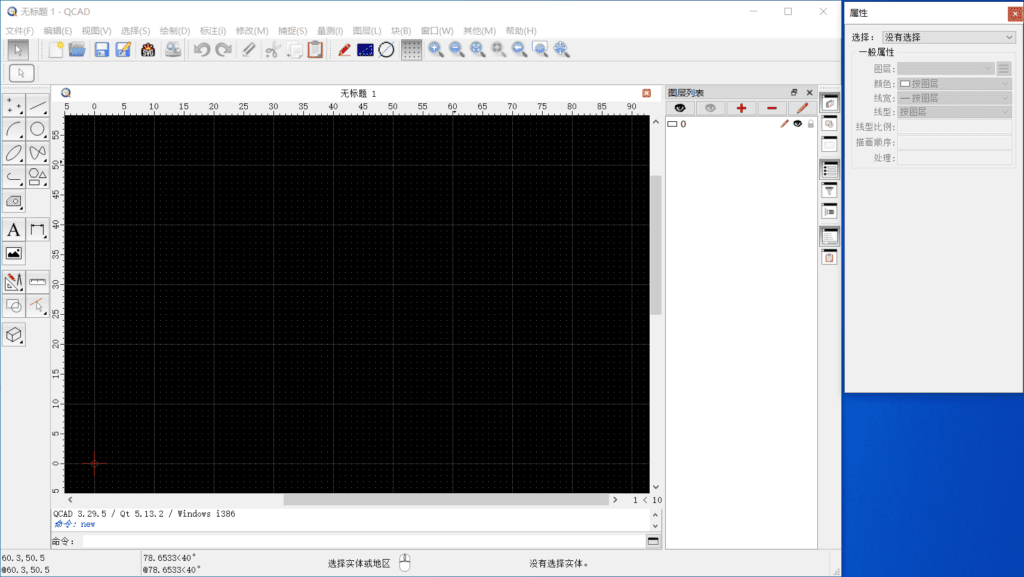The height and width of the screenshot is (577, 1024).
Task: Open the 帮助(H) menu
Action: point(521,31)
